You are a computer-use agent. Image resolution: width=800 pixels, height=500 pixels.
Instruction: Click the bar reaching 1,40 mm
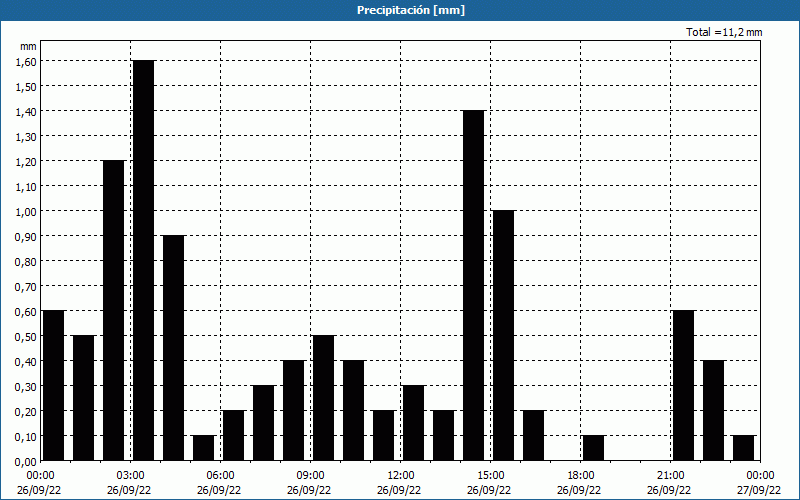pyautogui.click(x=473, y=285)
